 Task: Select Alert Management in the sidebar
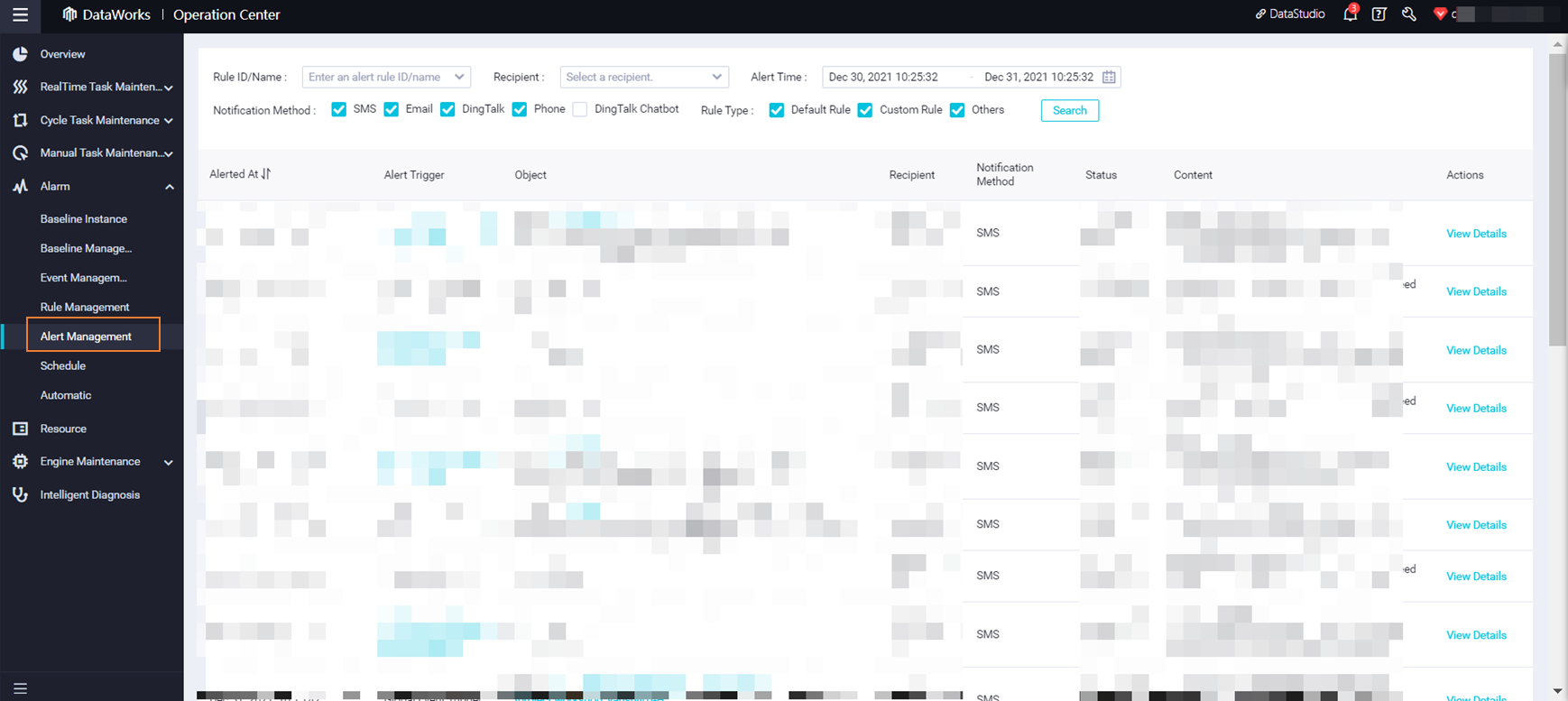(x=86, y=337)
